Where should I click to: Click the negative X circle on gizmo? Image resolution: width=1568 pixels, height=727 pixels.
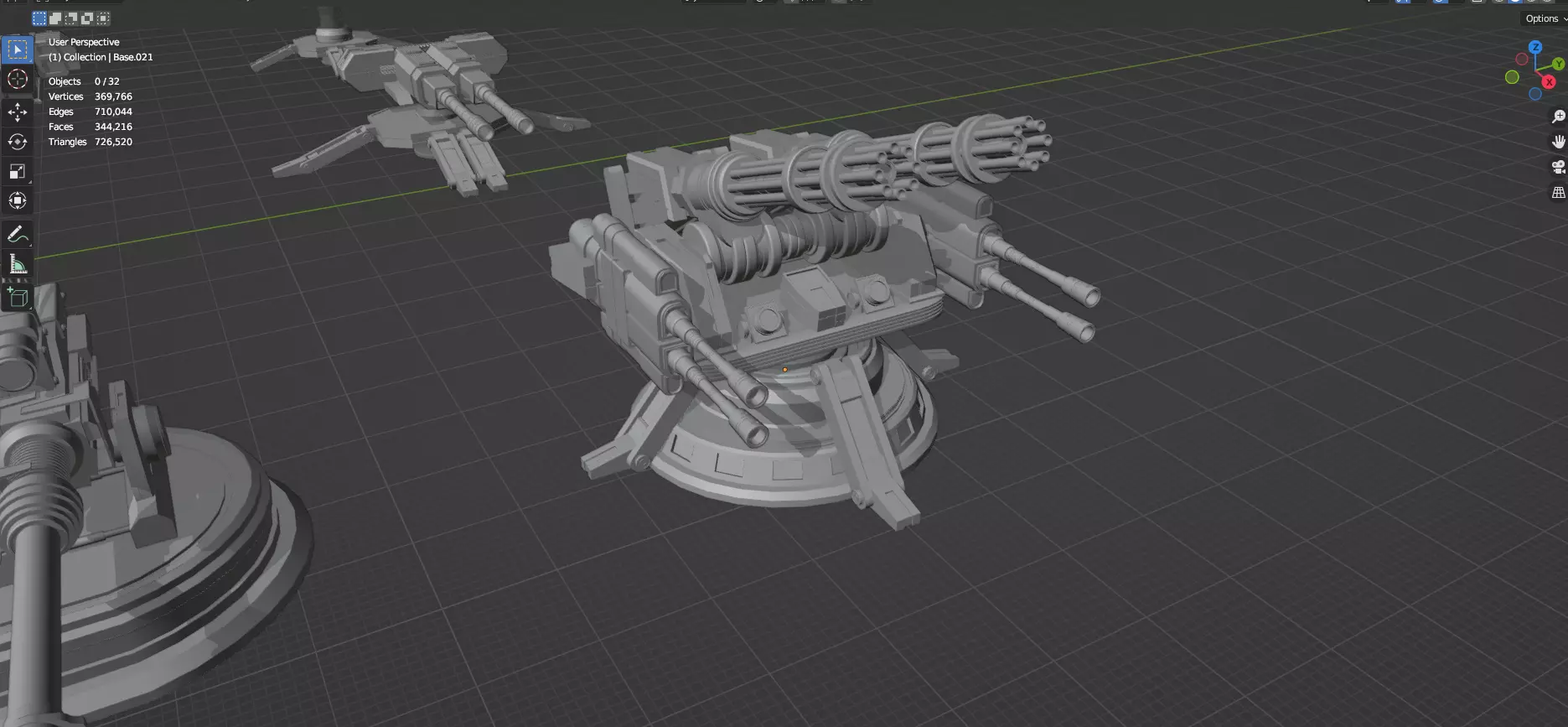[x=1522, y=60]
